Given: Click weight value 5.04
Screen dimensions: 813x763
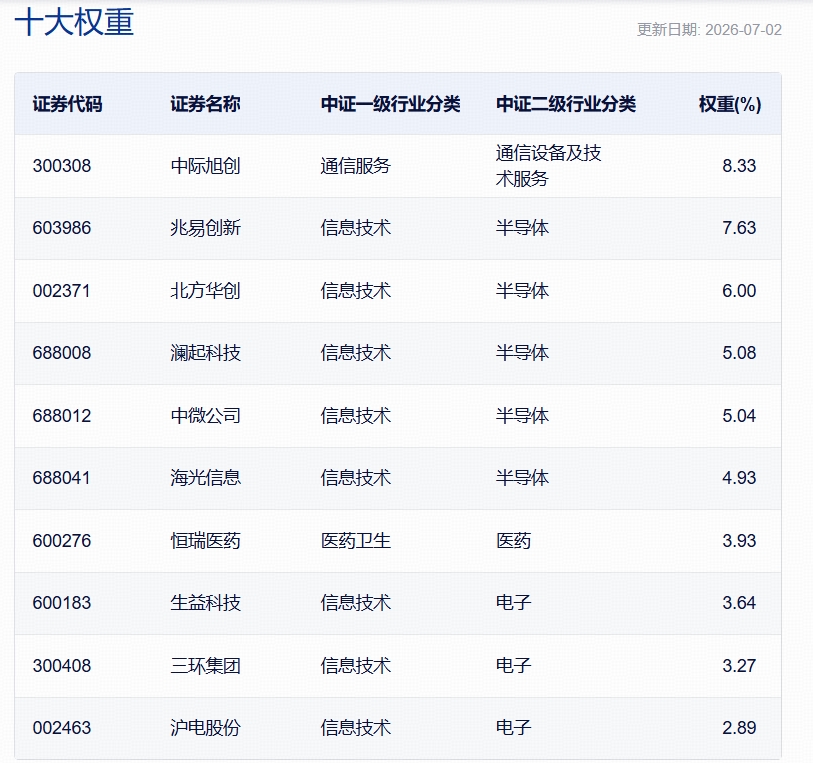Looking at the screenshot, I should [x=739, y=416].
